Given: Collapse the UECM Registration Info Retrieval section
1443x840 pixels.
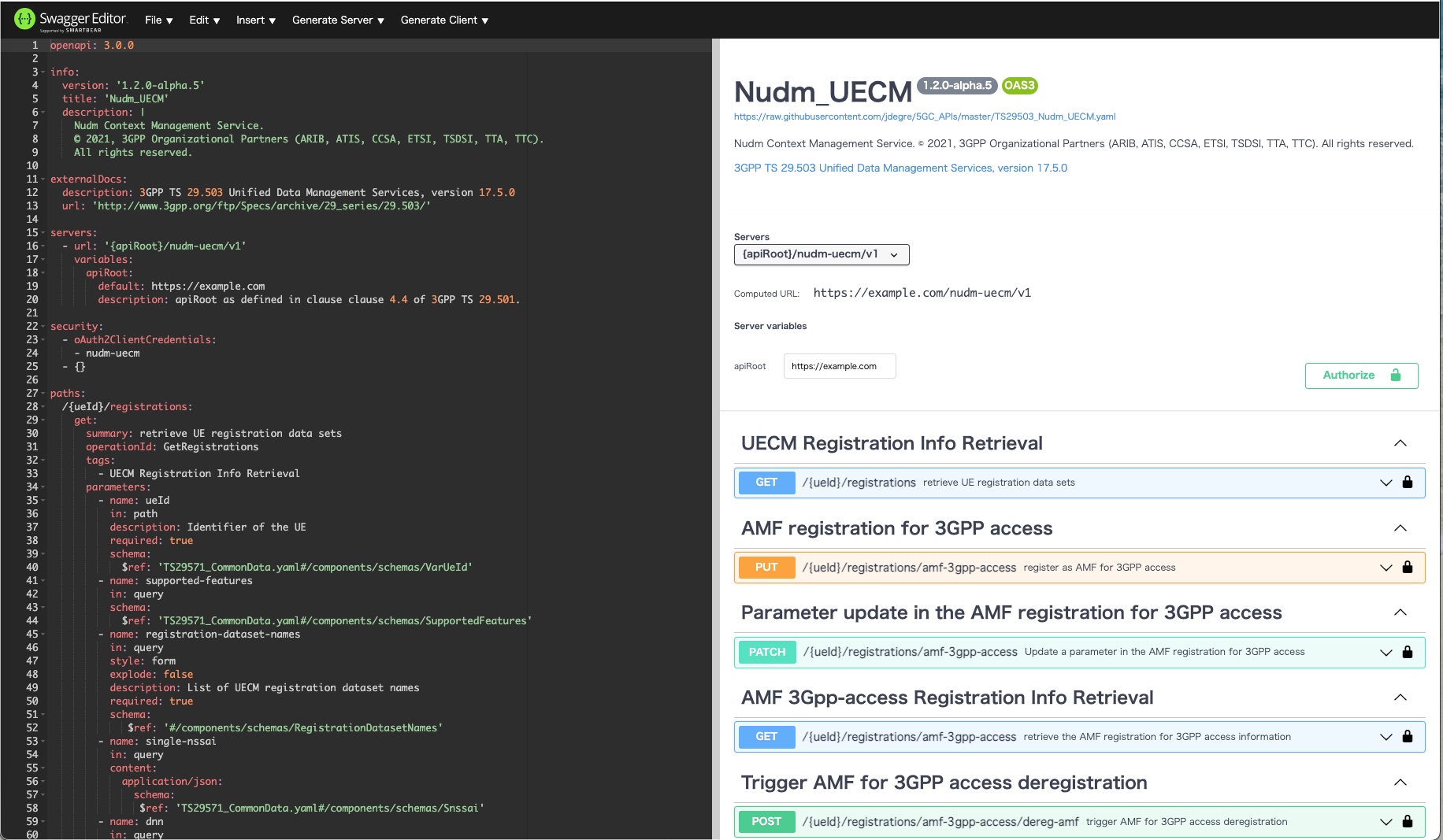Looking at the screenshot, I should (1400, 443).
